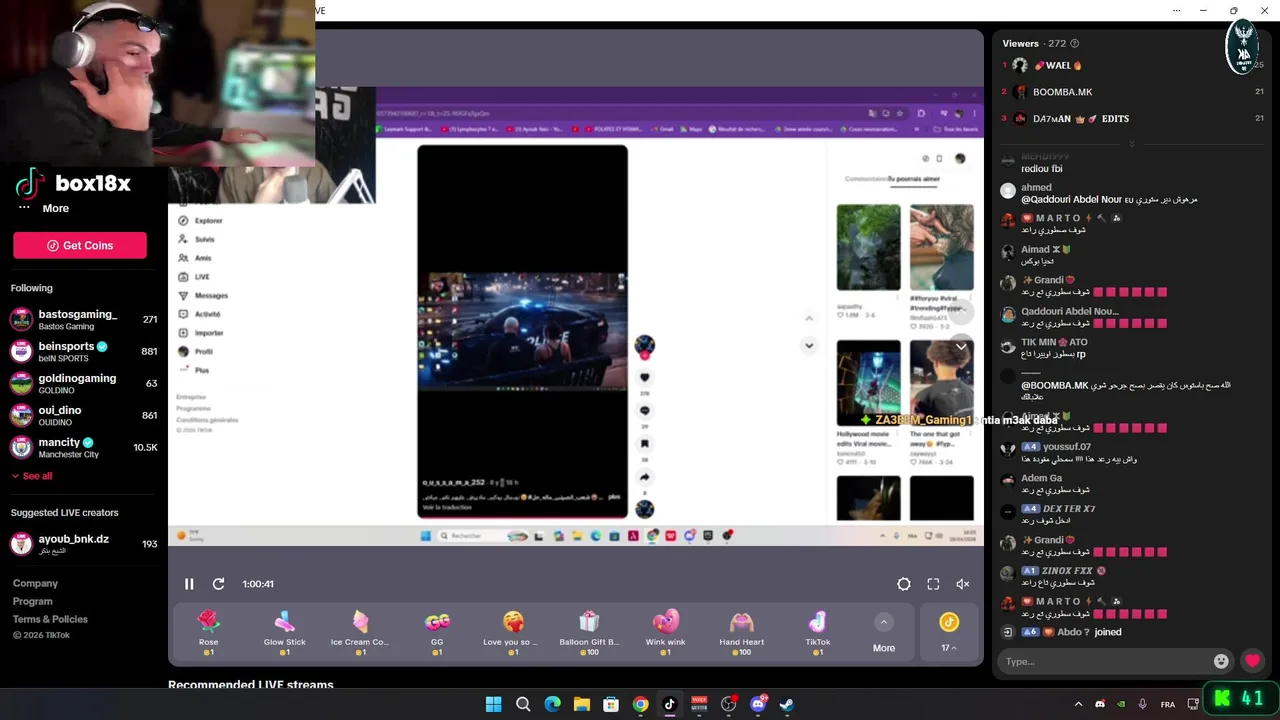This screenshot has height=720, width=1280.
Task: Expand See all following list
Action: click(32, 476)
